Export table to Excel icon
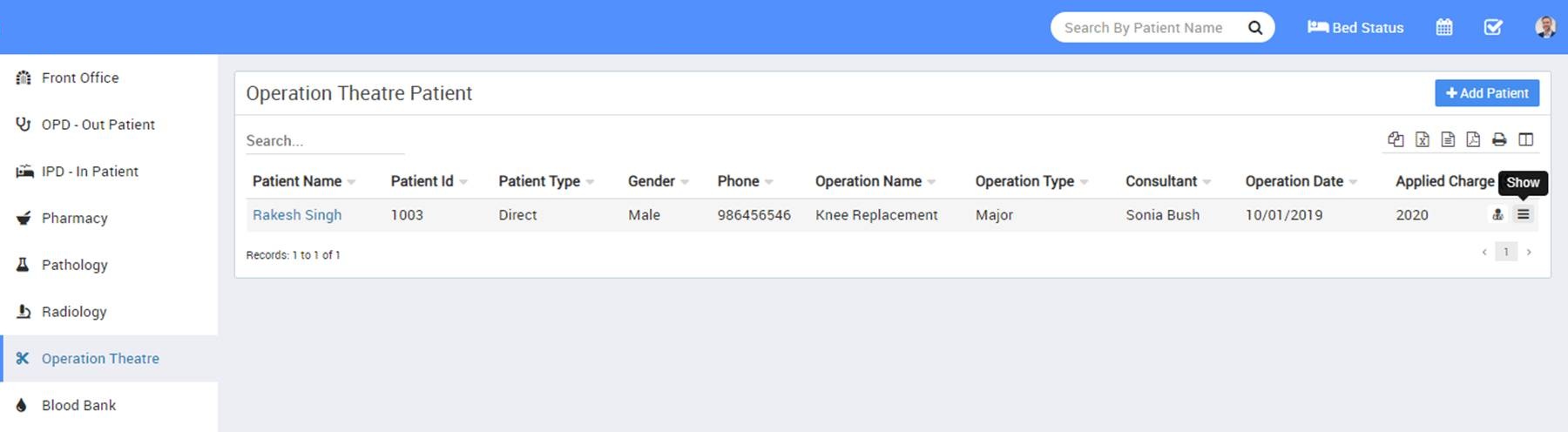The height and width of the screenshot is (432, 1568). pyautogui.click(x=1422, y=139)
